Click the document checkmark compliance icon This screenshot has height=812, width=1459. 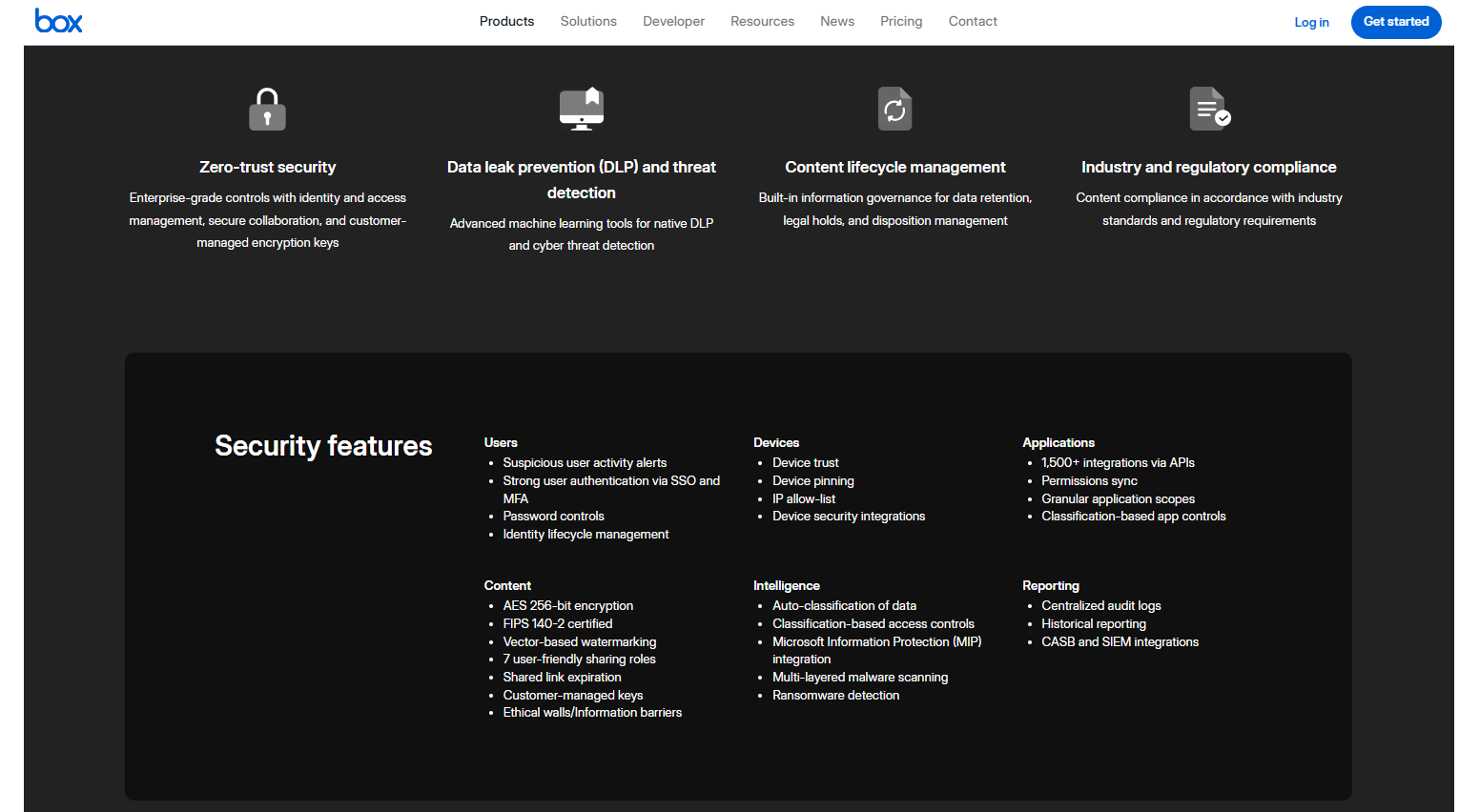pyautogui.click(x=1208, y=108)
